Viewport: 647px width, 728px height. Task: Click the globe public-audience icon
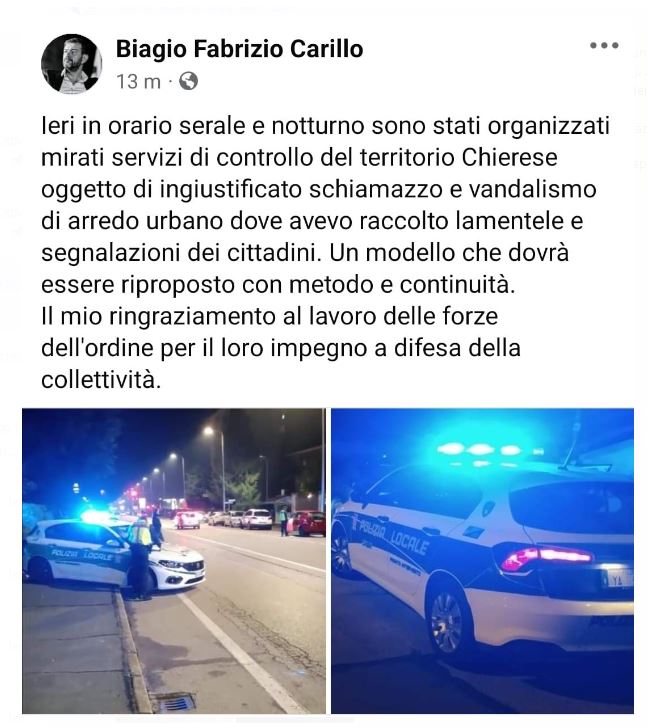(x=188, y=81)
